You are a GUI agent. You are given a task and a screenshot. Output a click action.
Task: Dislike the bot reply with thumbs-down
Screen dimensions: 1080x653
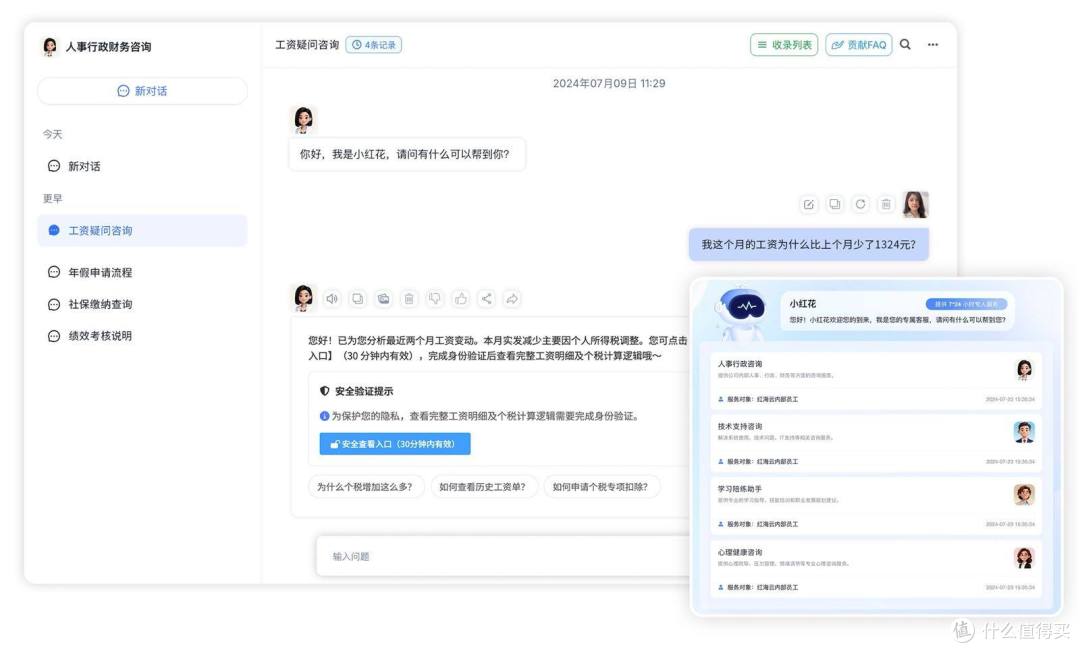pos(435,298)
